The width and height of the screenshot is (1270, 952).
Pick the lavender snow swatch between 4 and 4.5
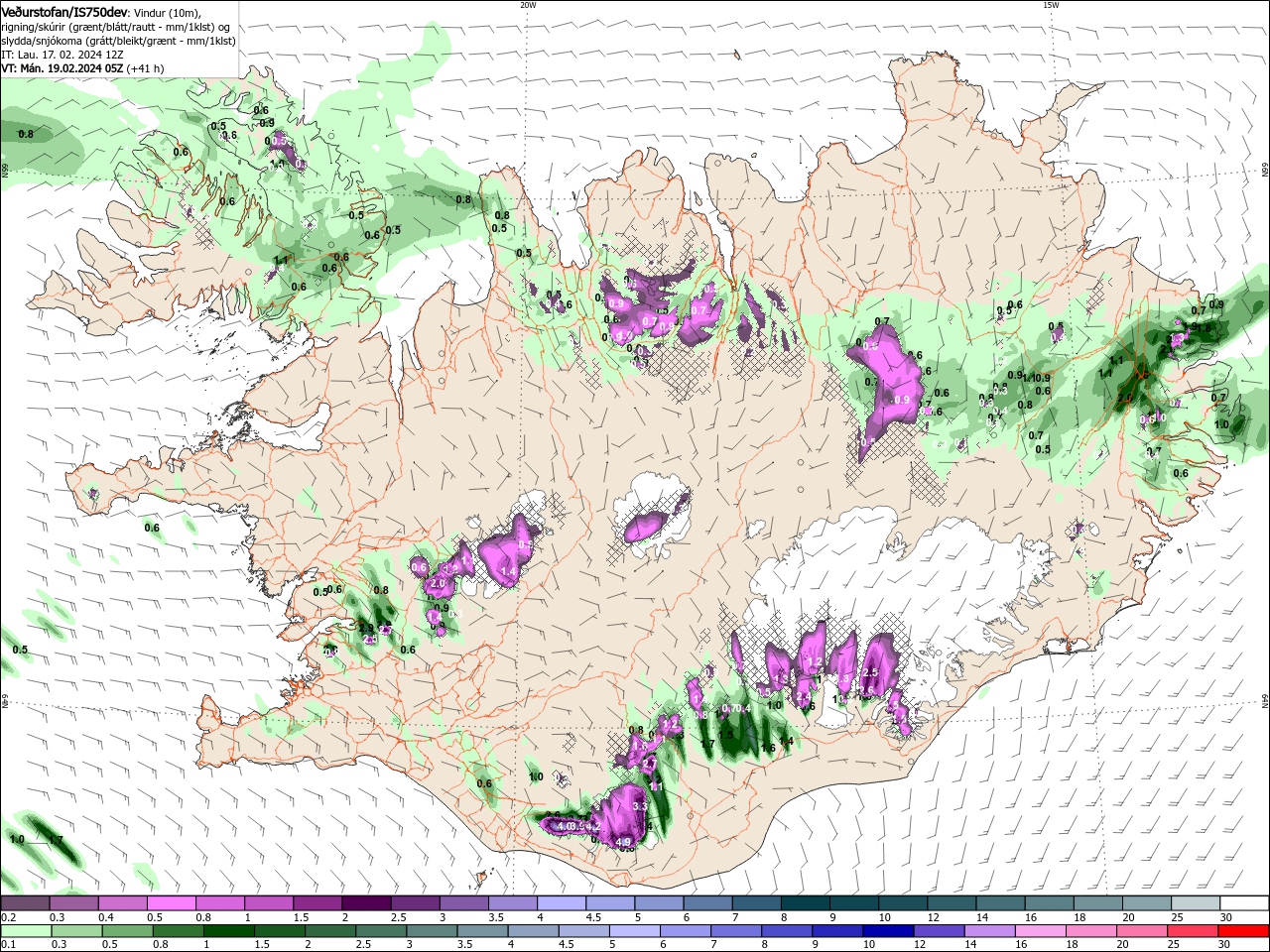561,903
